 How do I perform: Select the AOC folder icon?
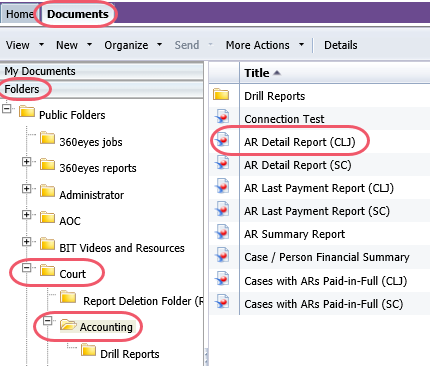click(x=47, y=217)
